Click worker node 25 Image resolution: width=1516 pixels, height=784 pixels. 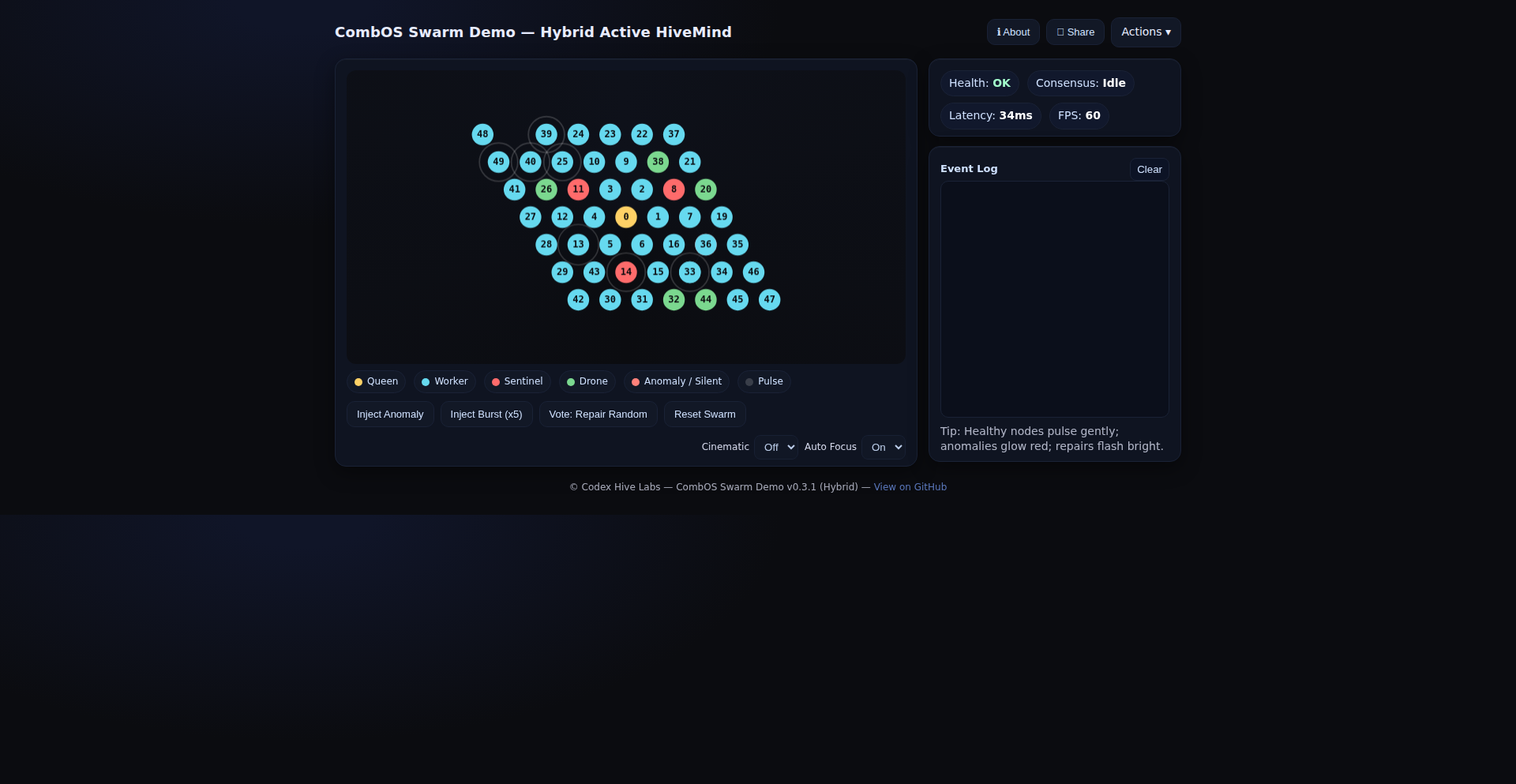click(562, 162)
